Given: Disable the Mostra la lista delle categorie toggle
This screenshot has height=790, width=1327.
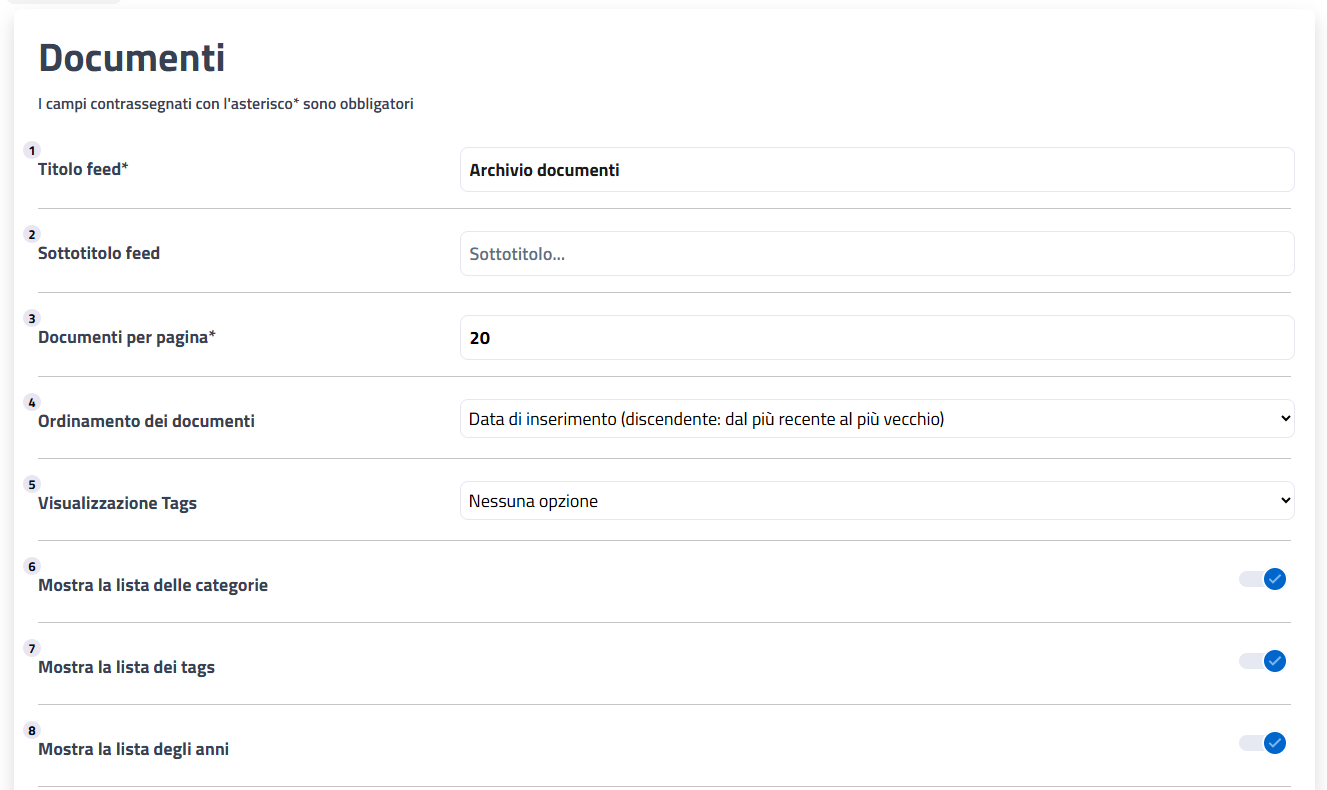Looking at the screenshot, I should point(1262,579).
